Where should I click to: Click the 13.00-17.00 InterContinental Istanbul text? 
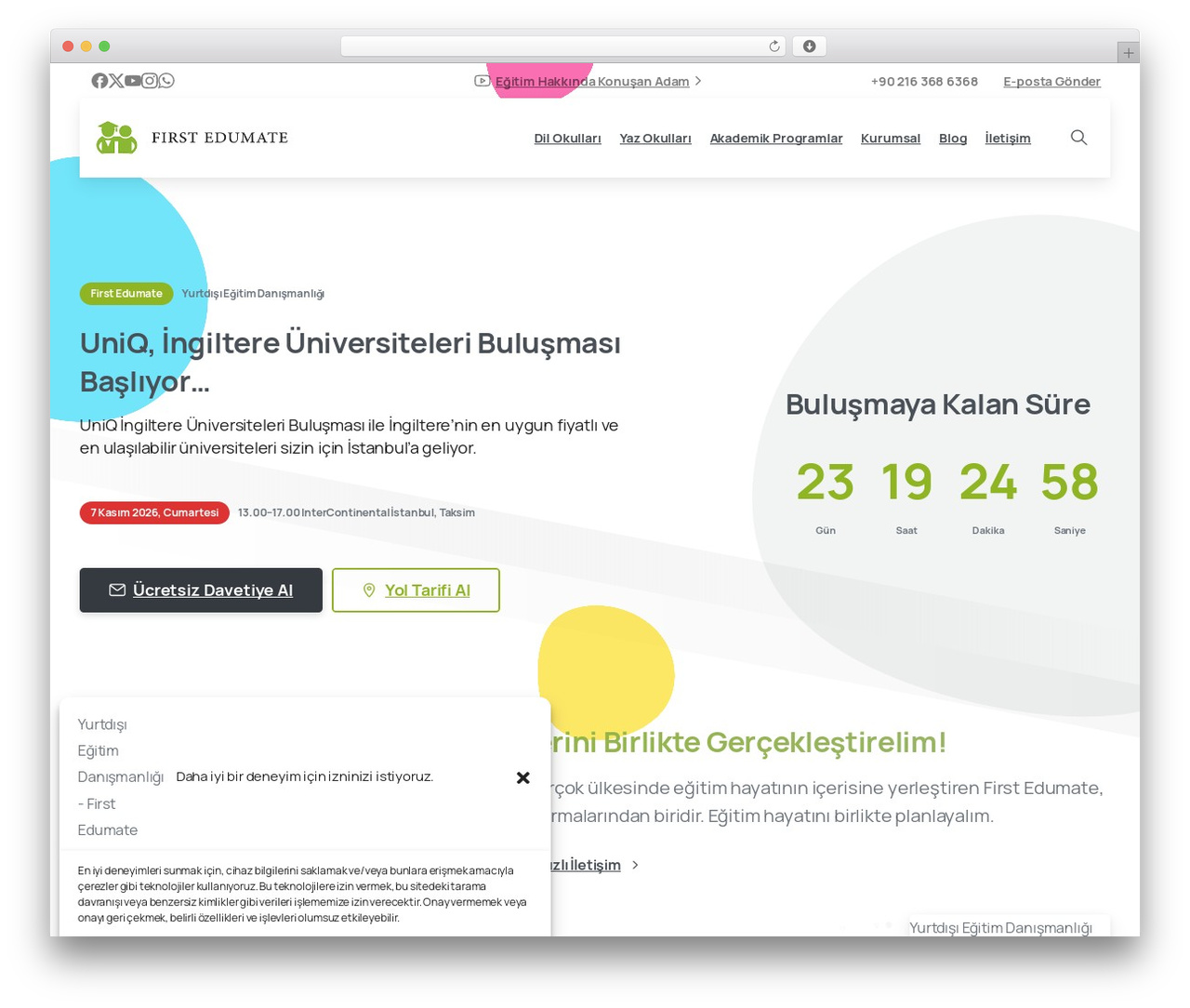(x=356, y=513)
